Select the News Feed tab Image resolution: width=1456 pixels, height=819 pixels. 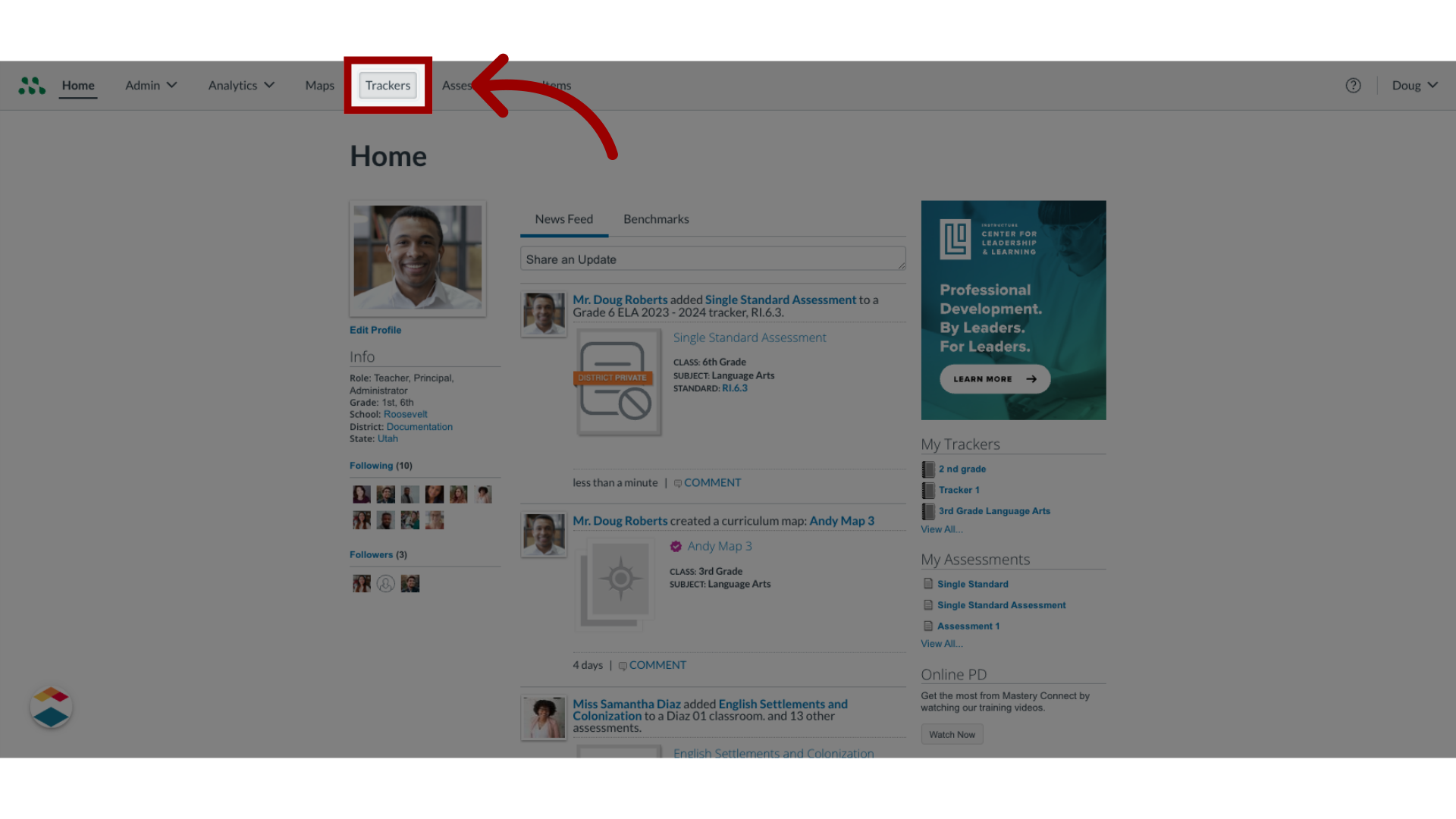563,218
